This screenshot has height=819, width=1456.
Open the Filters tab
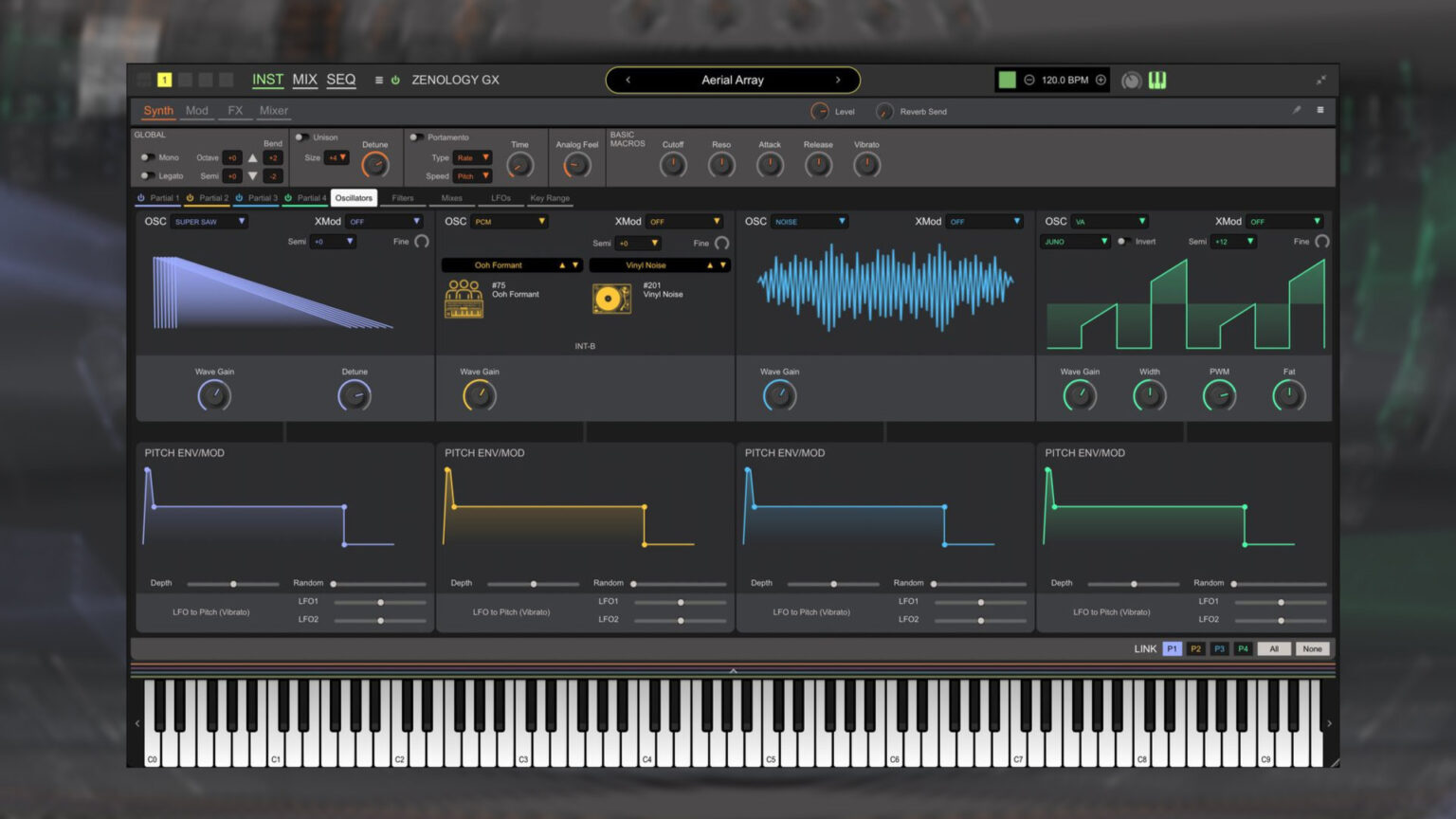click(404, 198)
